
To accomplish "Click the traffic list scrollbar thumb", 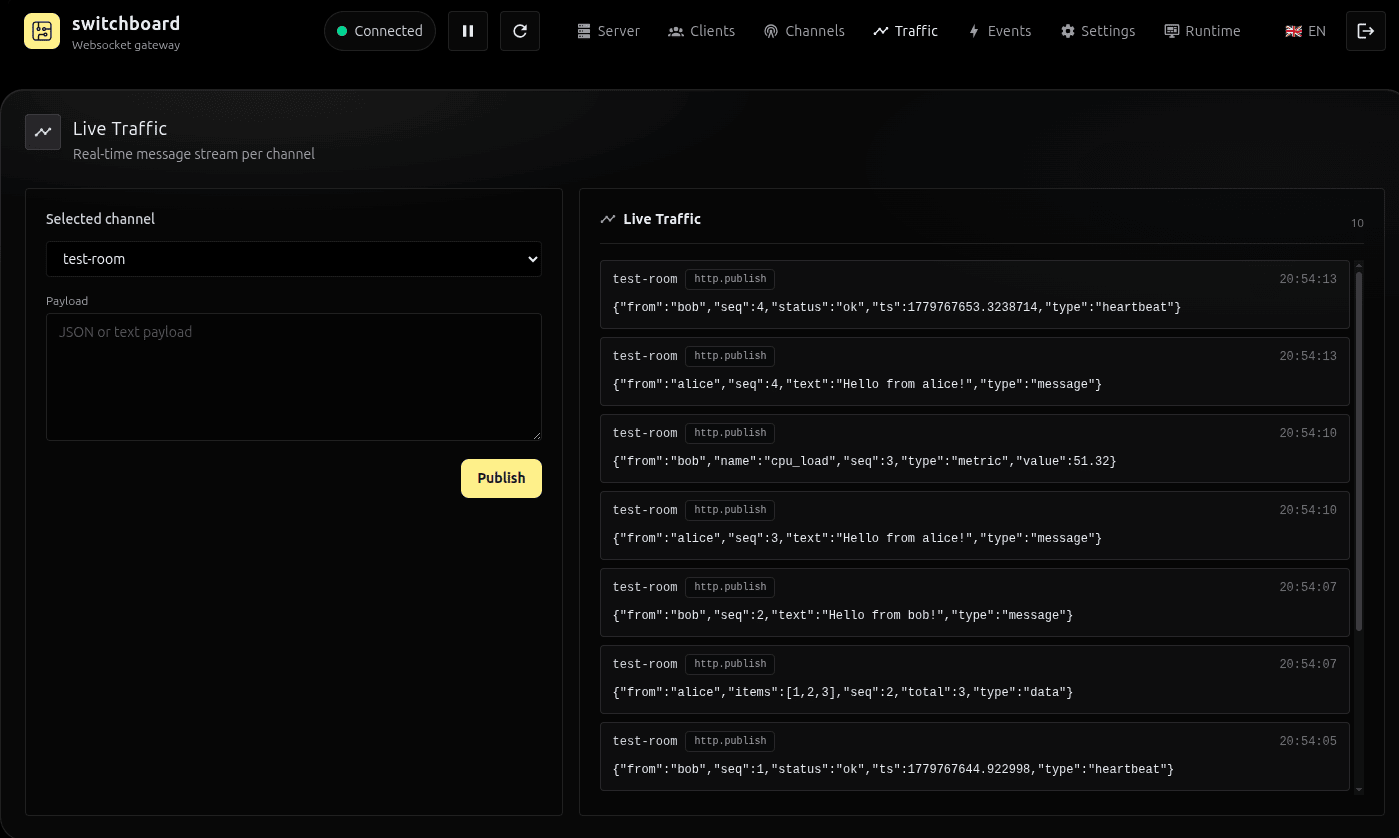I will (1358, 450).
